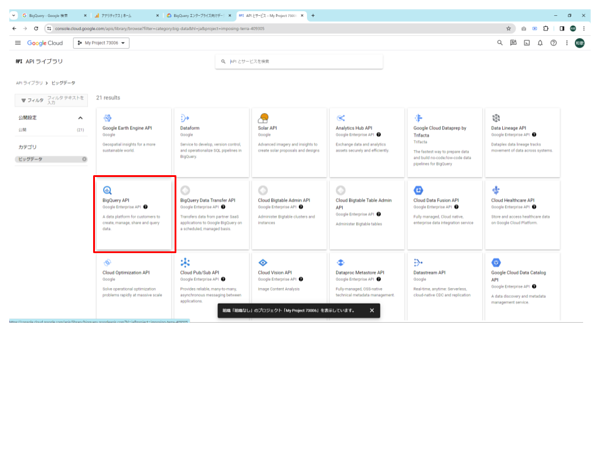Image resolution: width=600 pixels, height=450 pixels.
Task: Switch to the BigQuery Google search tab
Action: [x=54, y=16]
